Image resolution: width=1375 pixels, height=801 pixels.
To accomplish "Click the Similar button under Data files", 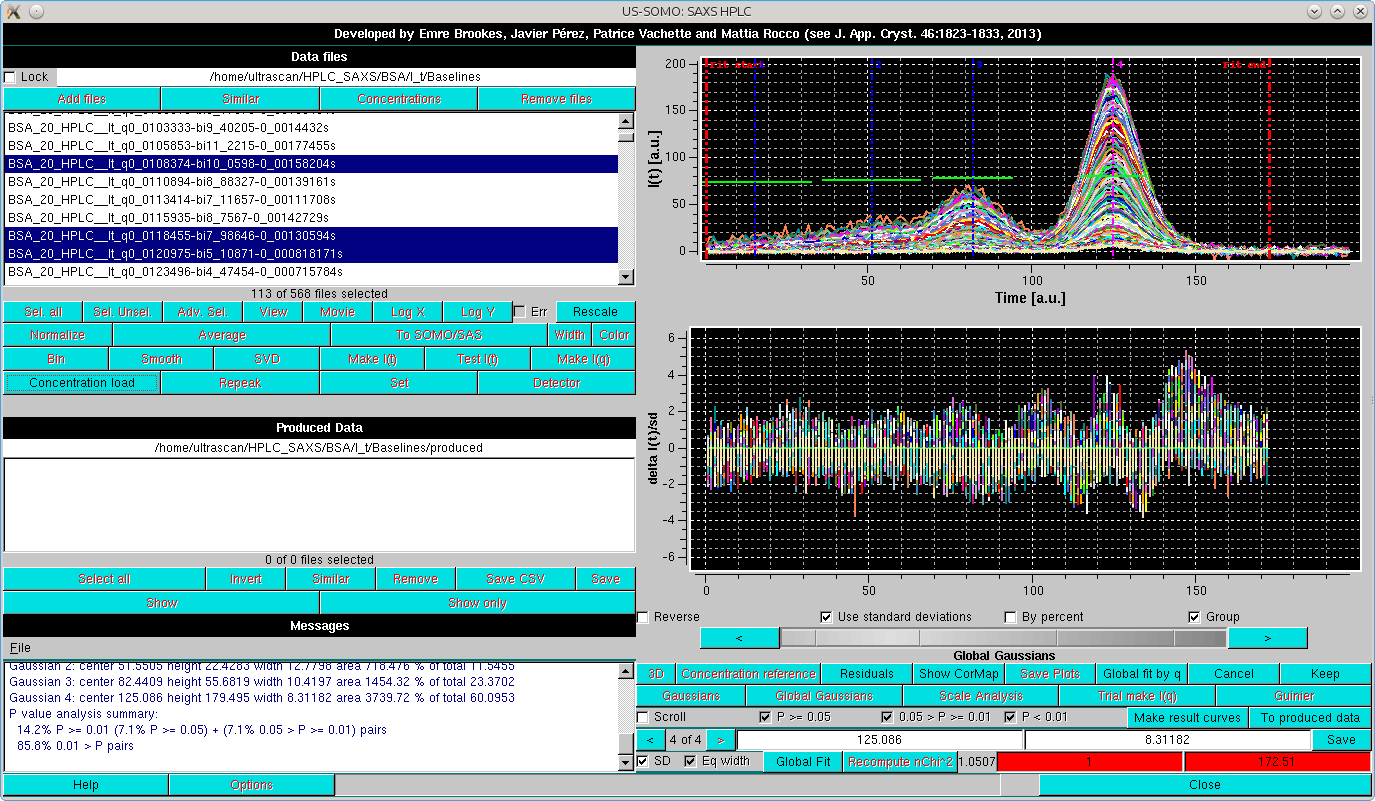I will [x=240, y=99].
